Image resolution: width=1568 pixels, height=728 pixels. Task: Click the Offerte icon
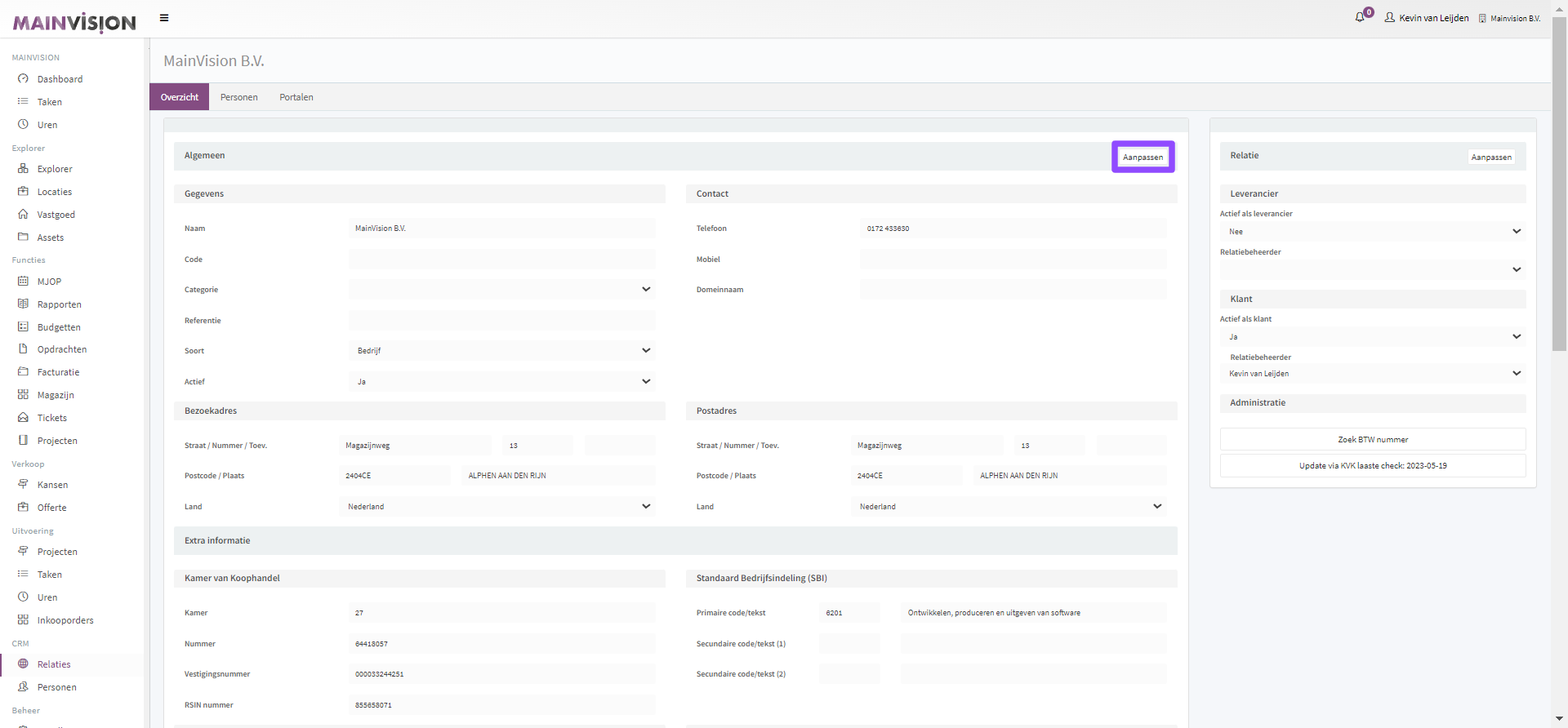click(x=23, y=508)
